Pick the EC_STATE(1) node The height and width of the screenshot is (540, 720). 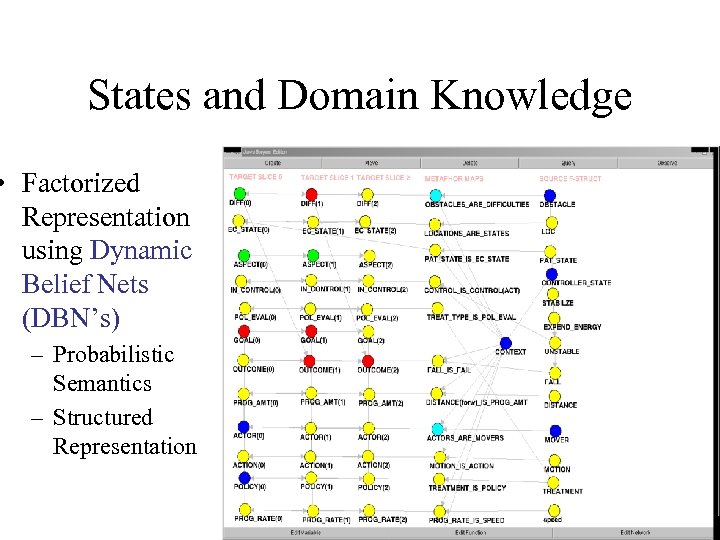(312, 223)
